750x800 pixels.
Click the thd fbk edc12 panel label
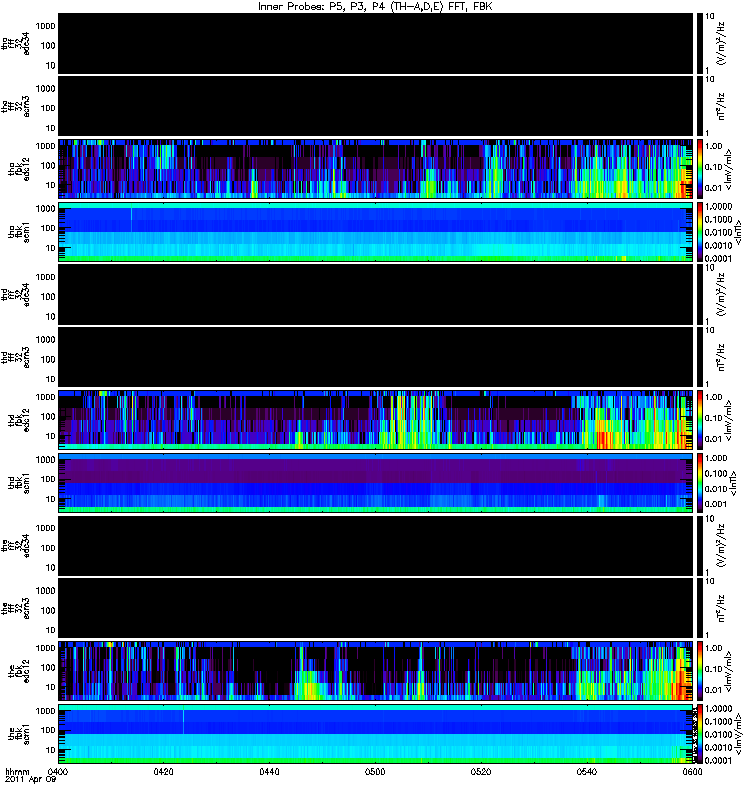click(x=20, y=420)
